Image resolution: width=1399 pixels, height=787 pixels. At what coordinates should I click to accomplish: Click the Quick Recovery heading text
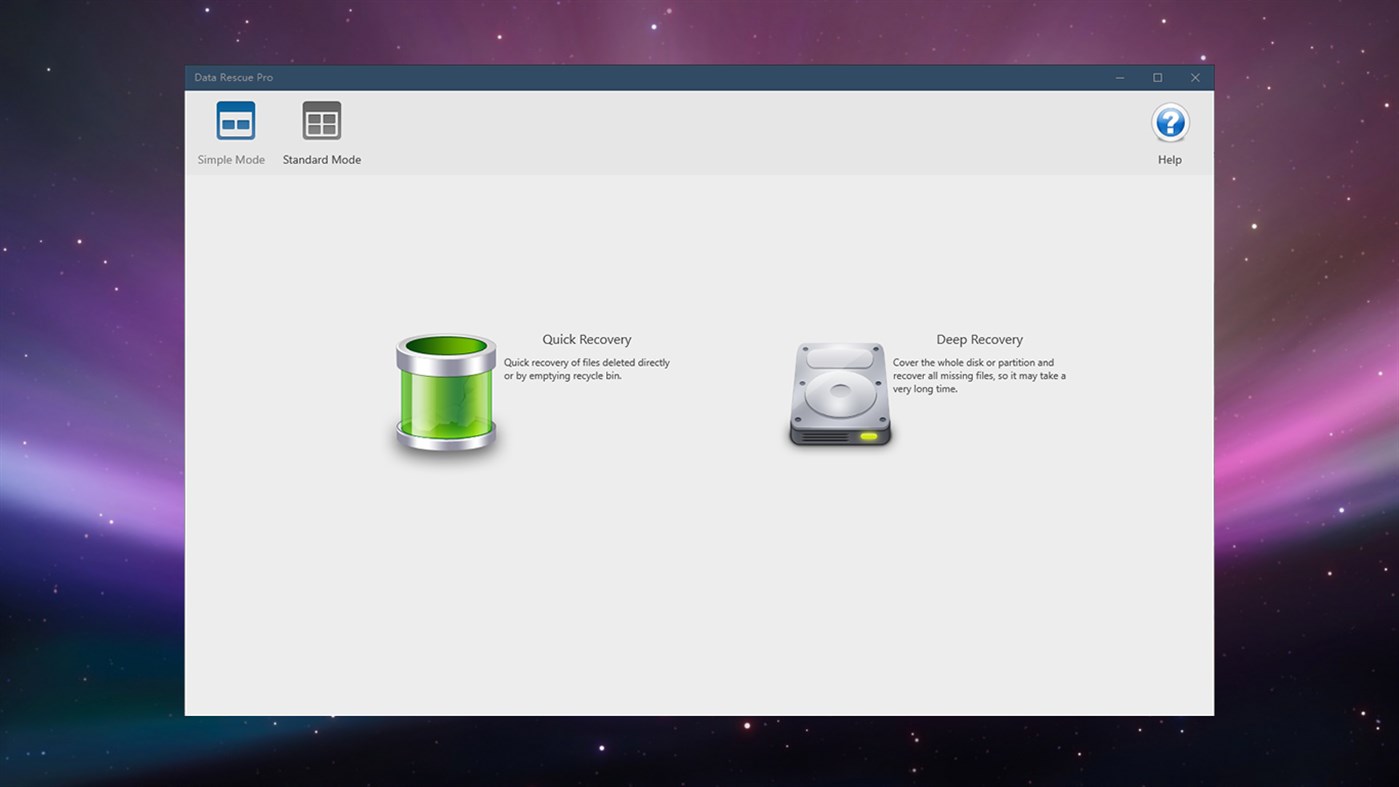[x=586, y=339]
